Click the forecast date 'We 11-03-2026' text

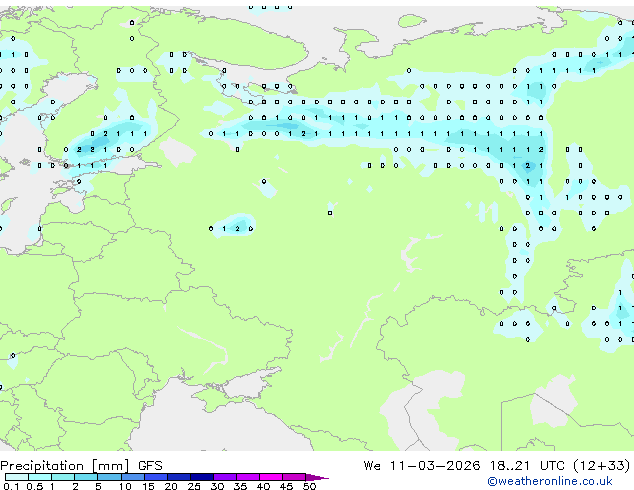[x=422, y=466]
